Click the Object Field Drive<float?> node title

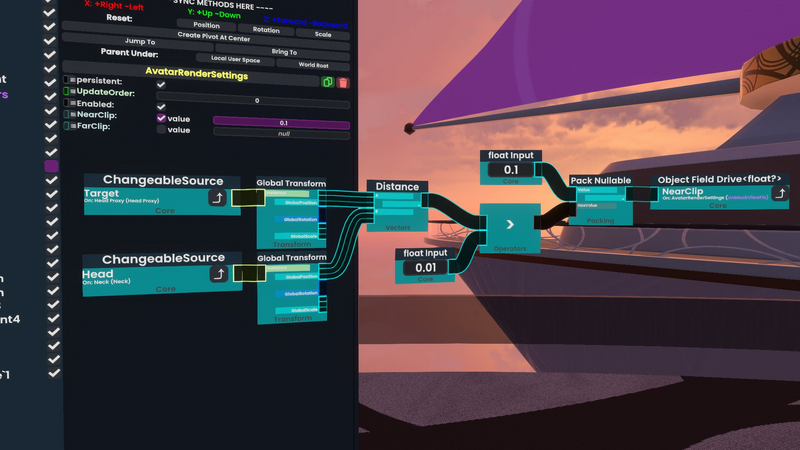click(719, 180)
